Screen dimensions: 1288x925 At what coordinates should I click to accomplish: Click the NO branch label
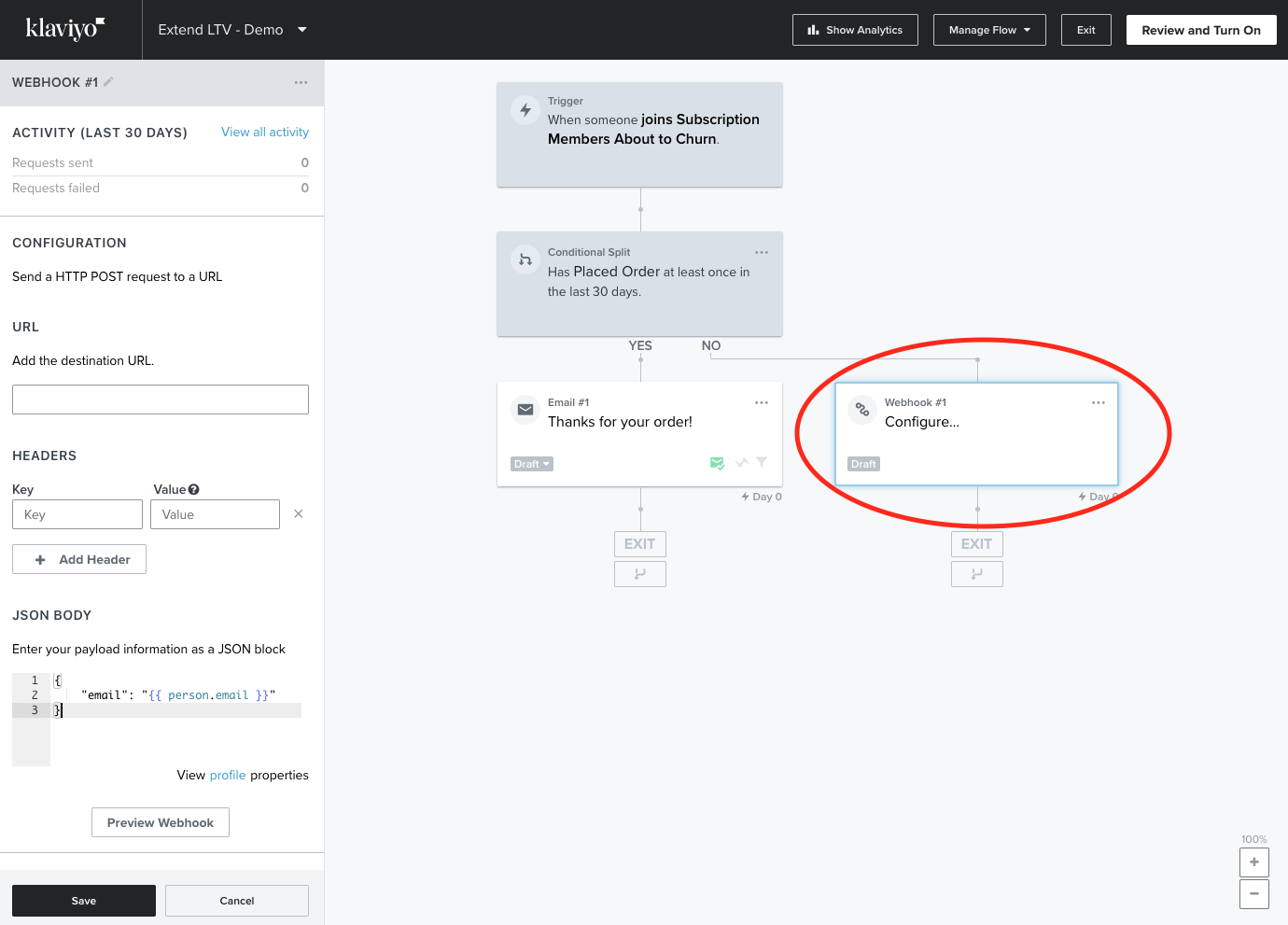(711, 345)
